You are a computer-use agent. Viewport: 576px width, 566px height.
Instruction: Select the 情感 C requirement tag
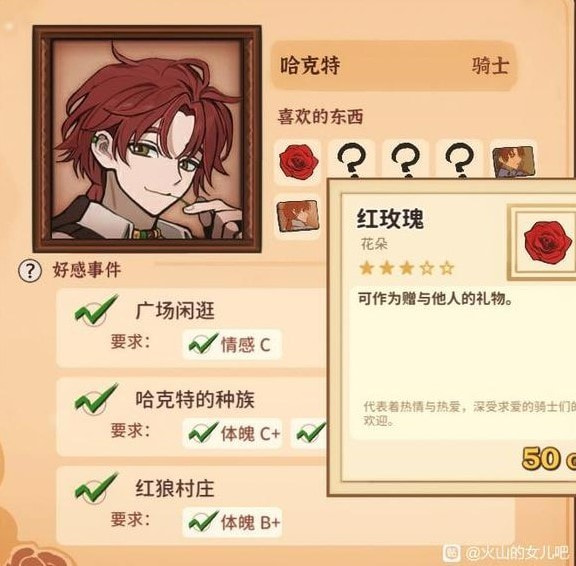tap(232, 345)
